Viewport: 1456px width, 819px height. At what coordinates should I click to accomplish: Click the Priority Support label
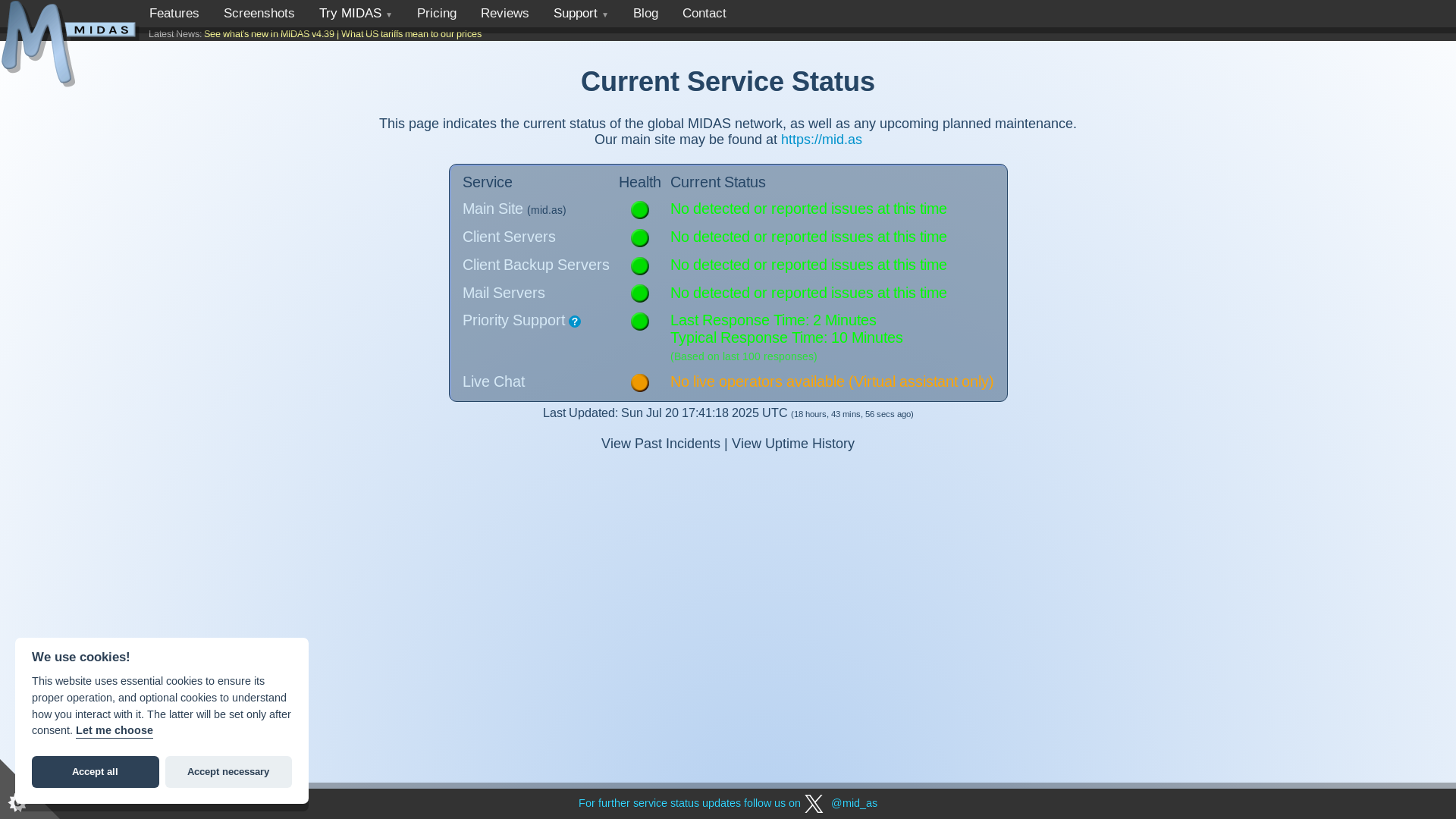pos(513,320)
